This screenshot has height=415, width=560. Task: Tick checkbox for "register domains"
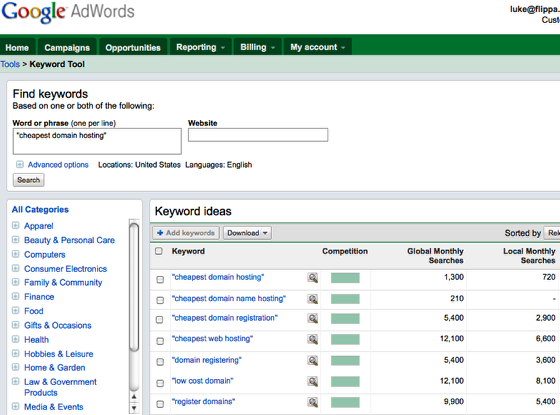pos(160,404)
